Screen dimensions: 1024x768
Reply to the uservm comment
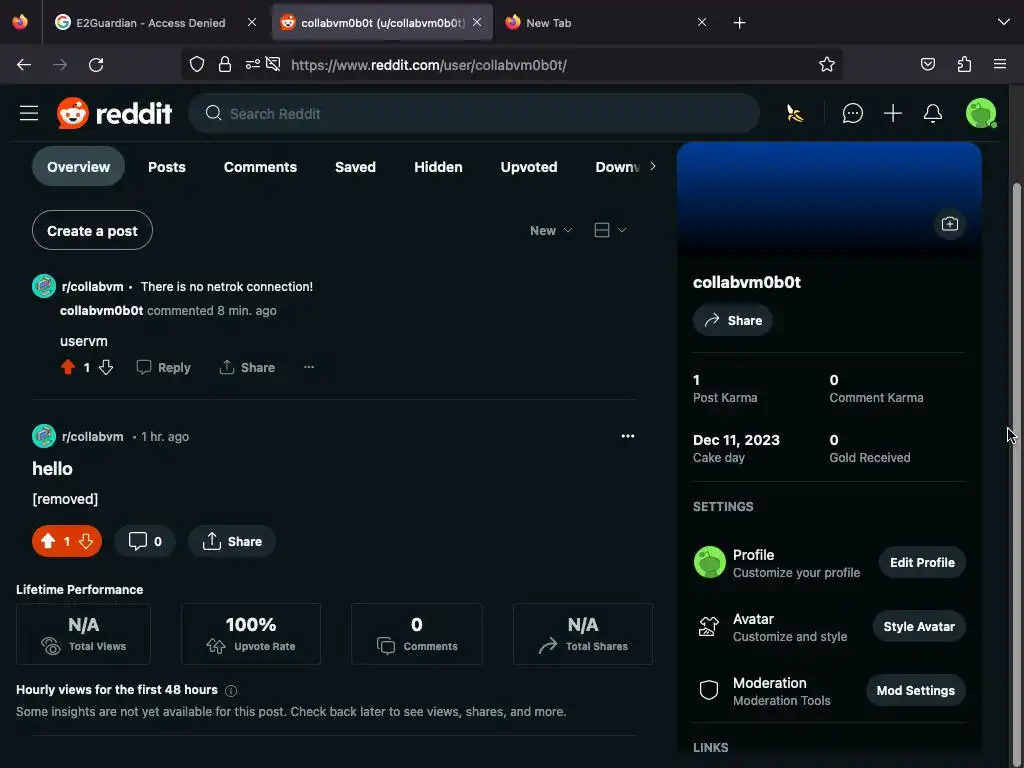pyautogui.click(x=163, y=367)
